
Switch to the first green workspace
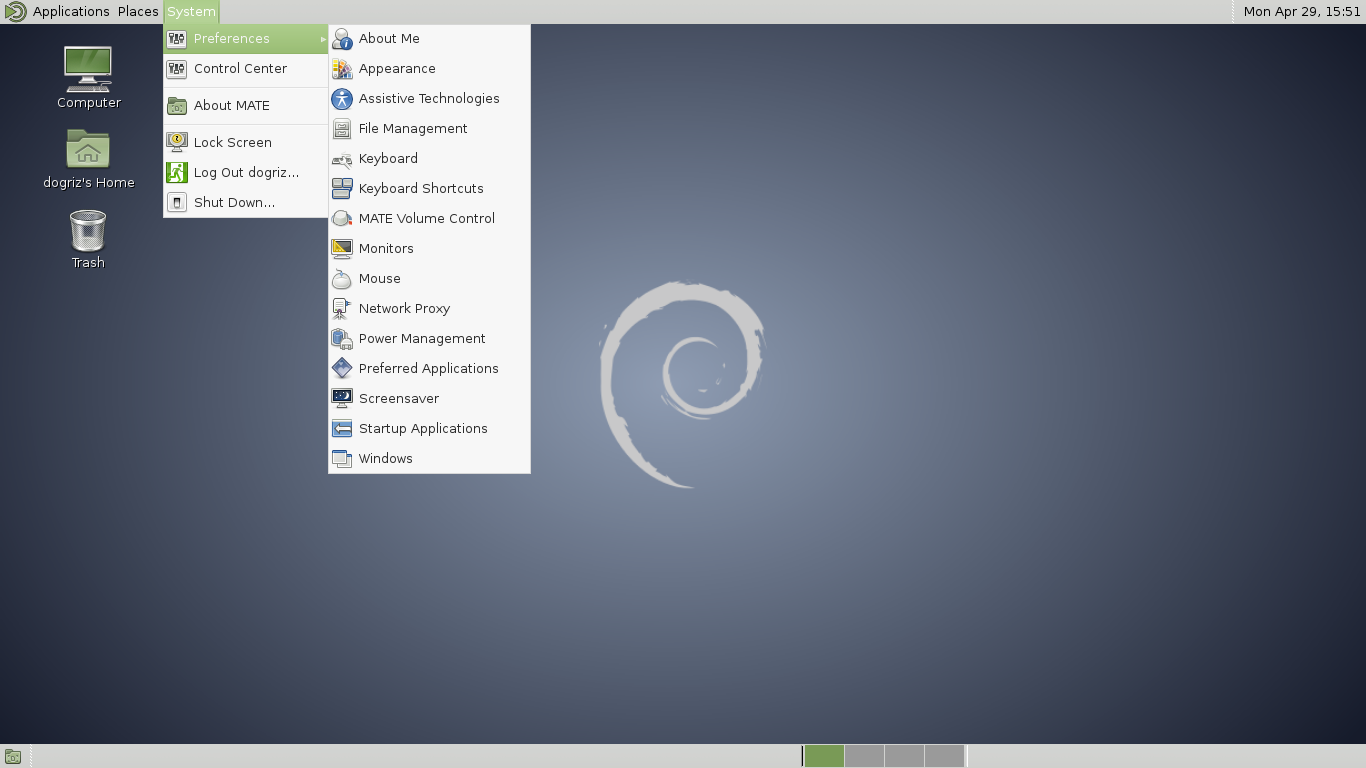tap(824, 756)
